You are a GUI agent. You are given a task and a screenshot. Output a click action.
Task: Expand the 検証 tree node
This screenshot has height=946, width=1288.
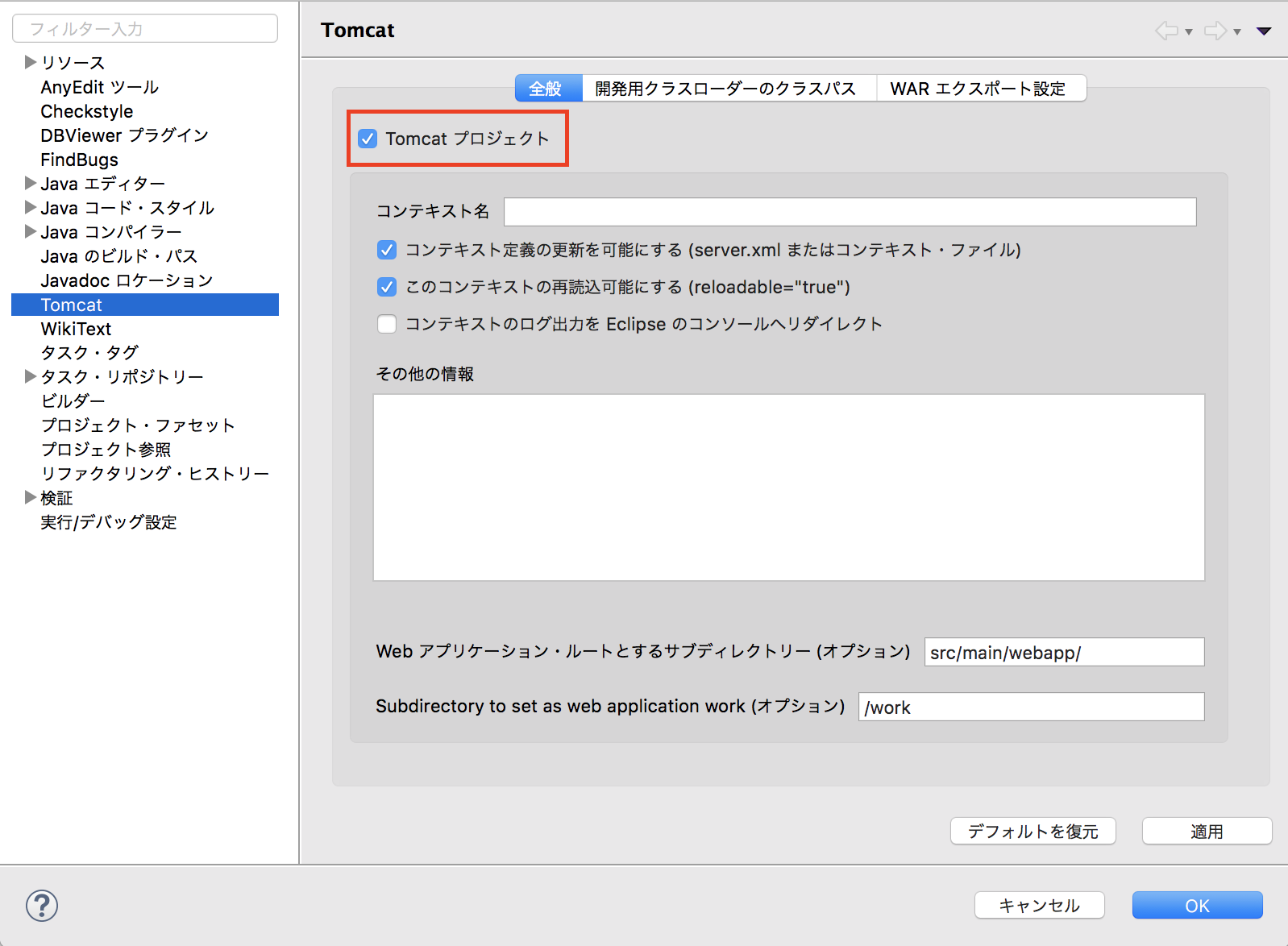[31, 497]
